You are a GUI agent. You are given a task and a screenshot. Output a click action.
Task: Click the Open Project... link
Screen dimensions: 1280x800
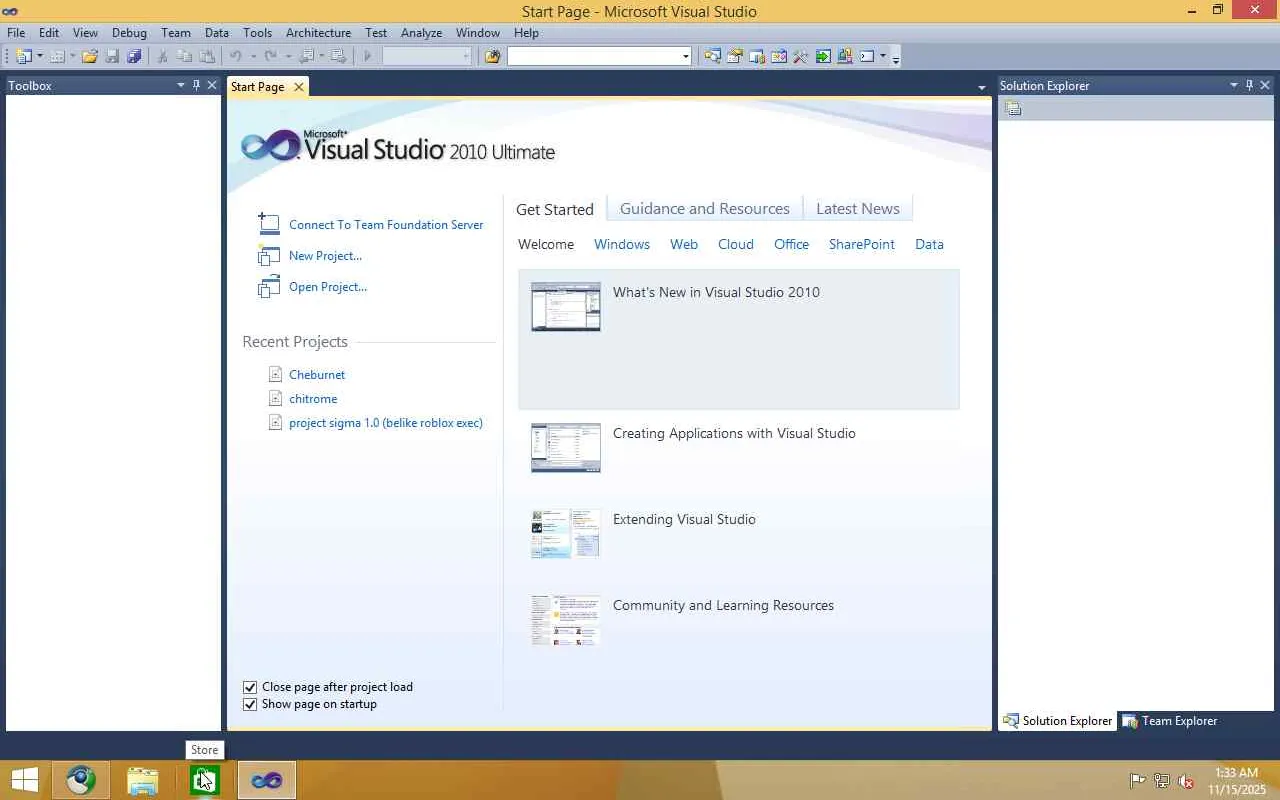(328, 287)
